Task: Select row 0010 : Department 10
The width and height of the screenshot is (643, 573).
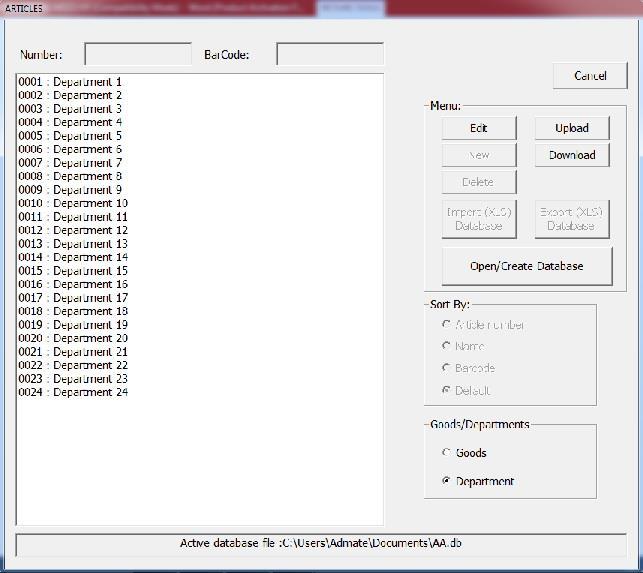Action: pyautogui.click(x=200, y=203)
